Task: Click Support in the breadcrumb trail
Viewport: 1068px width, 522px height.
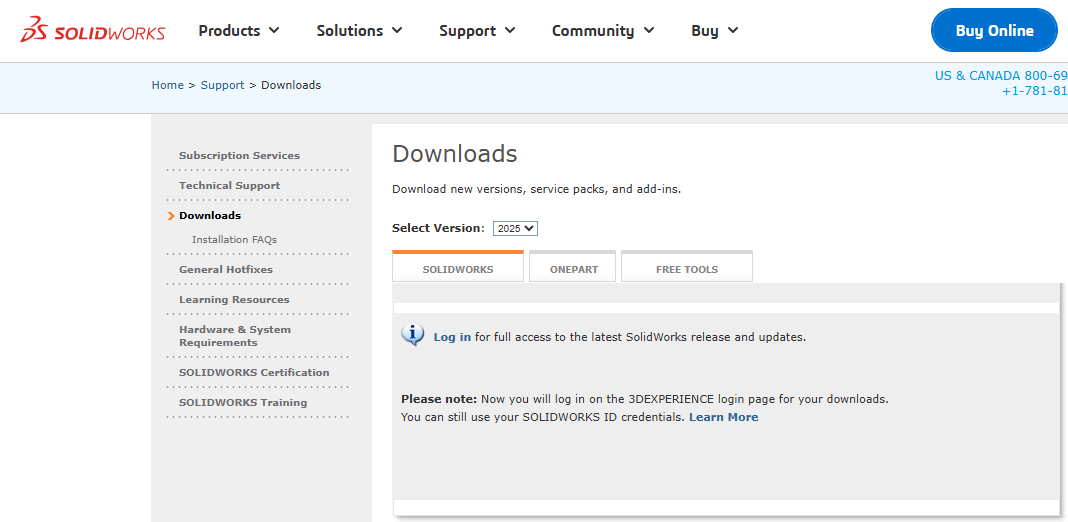Action: pos(222,85)
